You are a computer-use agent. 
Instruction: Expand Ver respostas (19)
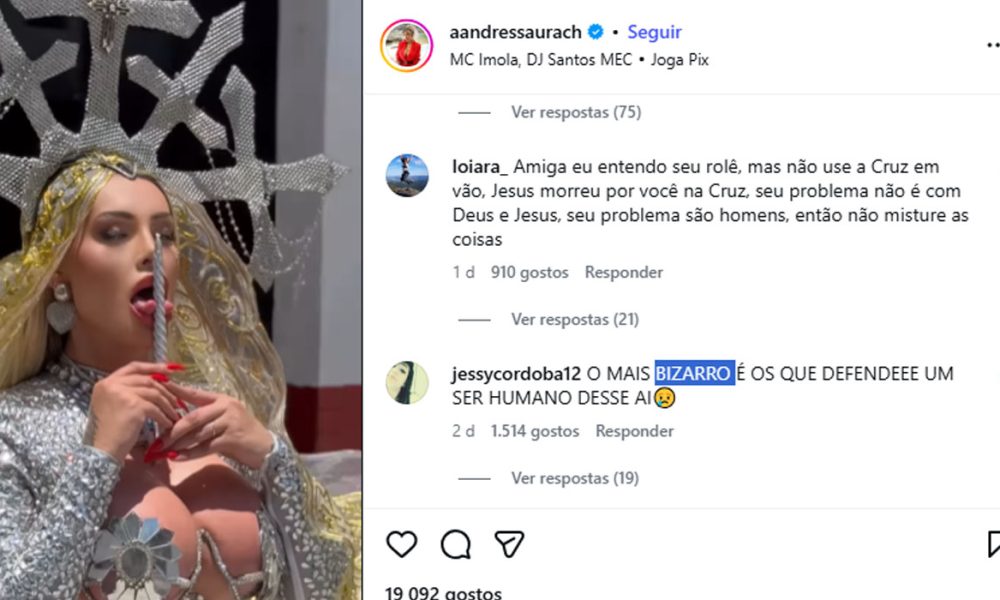pyautogui.click(x=575, y=478)
